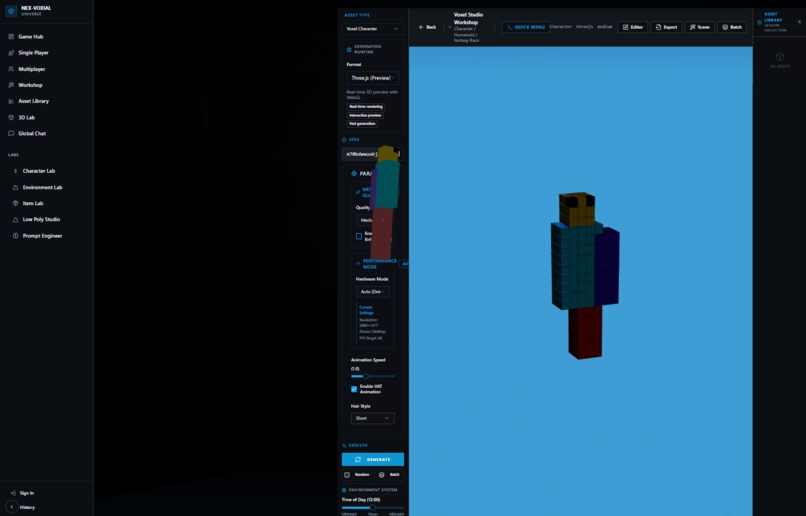
Task: Open the Three.js (Preview) format dropdown
Action: pos(373,78)
